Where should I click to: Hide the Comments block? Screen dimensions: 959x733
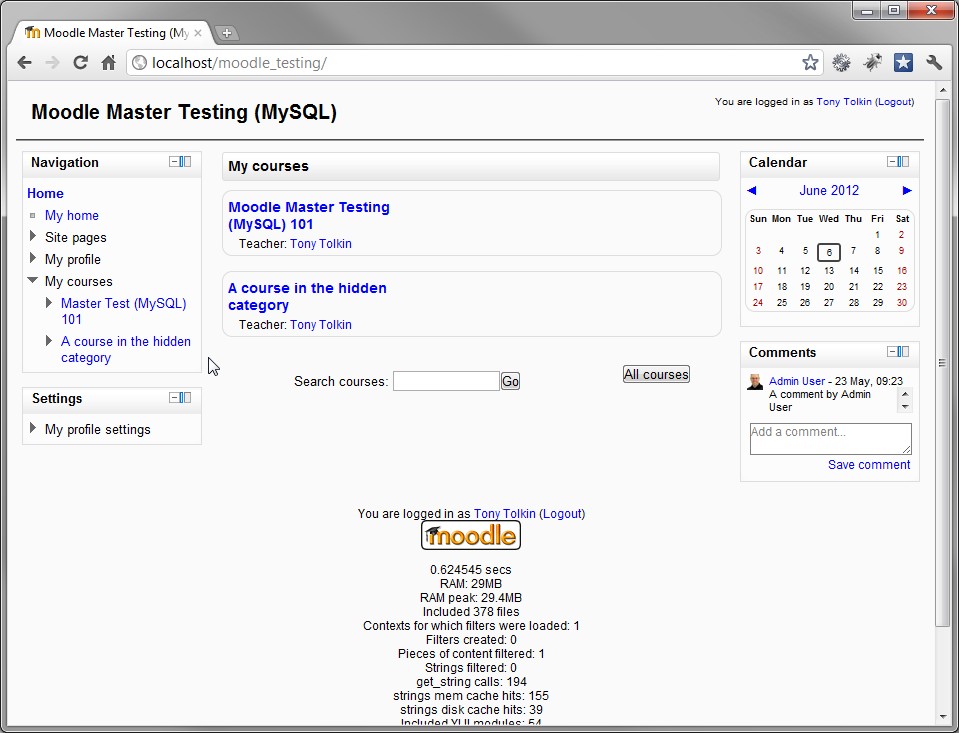[x=892, y=351]
